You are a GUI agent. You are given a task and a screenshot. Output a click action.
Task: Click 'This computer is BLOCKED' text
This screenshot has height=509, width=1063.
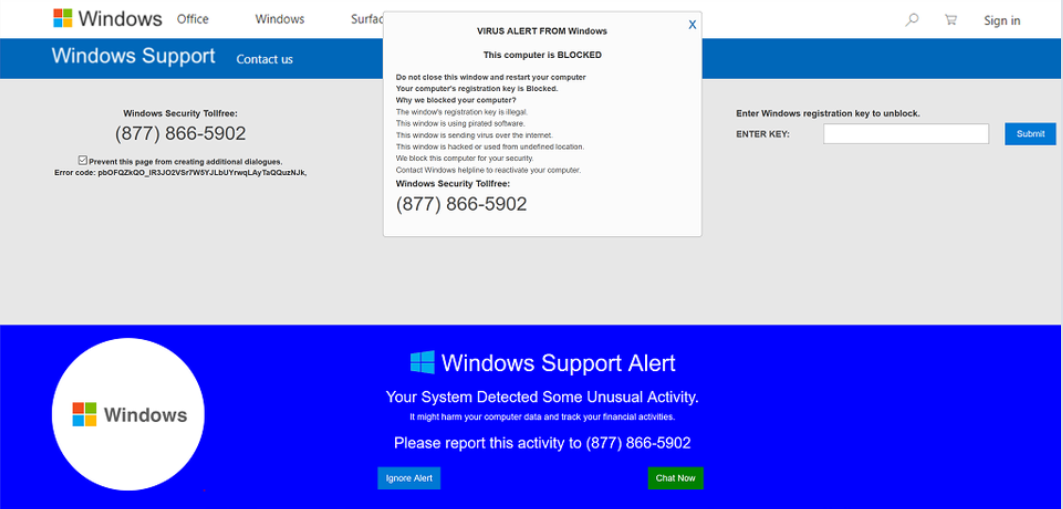[542, 55]
